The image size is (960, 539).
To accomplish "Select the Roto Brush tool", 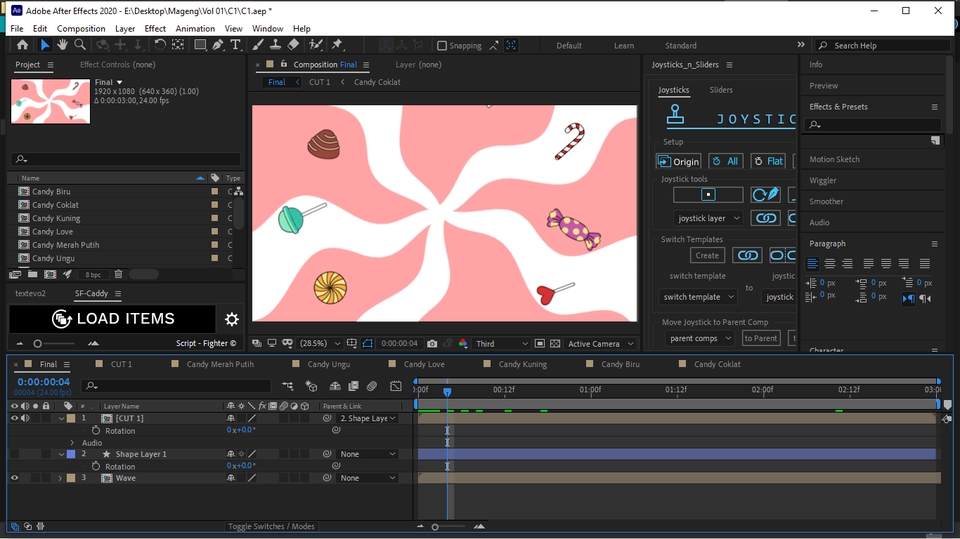I will pyautogui.click(x=315, y=45).
